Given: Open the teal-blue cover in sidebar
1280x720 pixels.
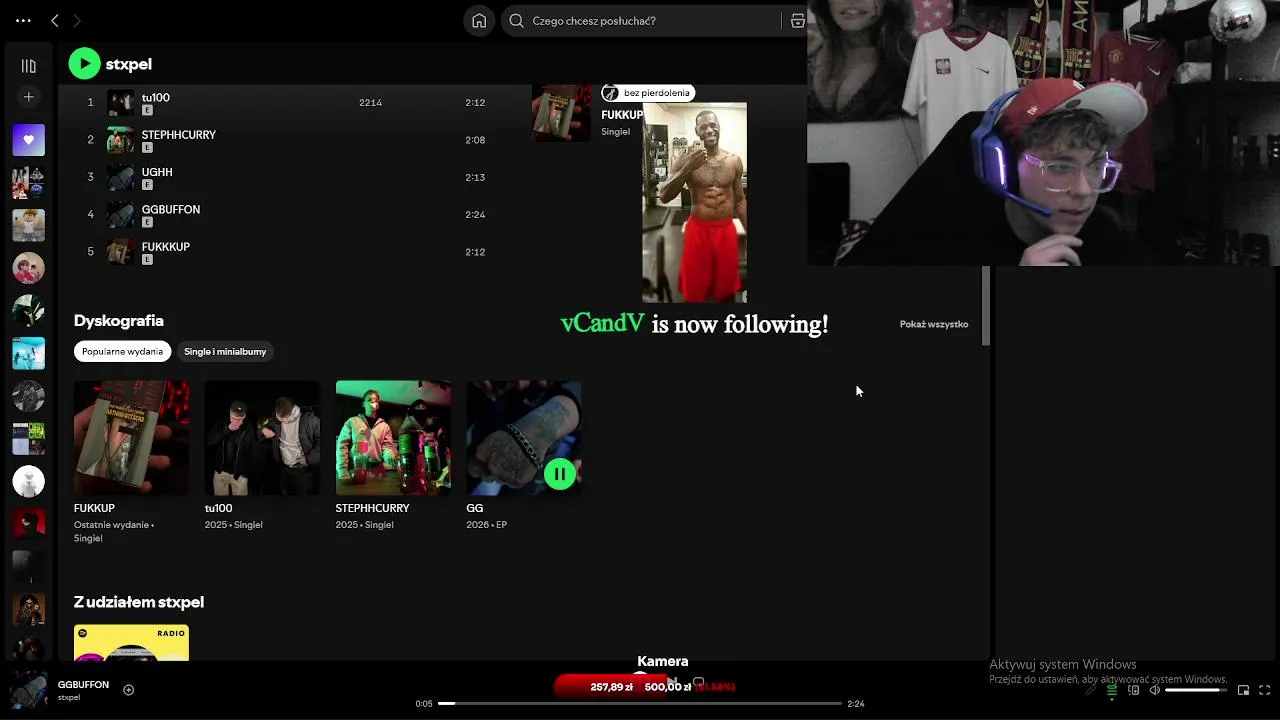Looking at the screenshot, I should pos(28,353).
